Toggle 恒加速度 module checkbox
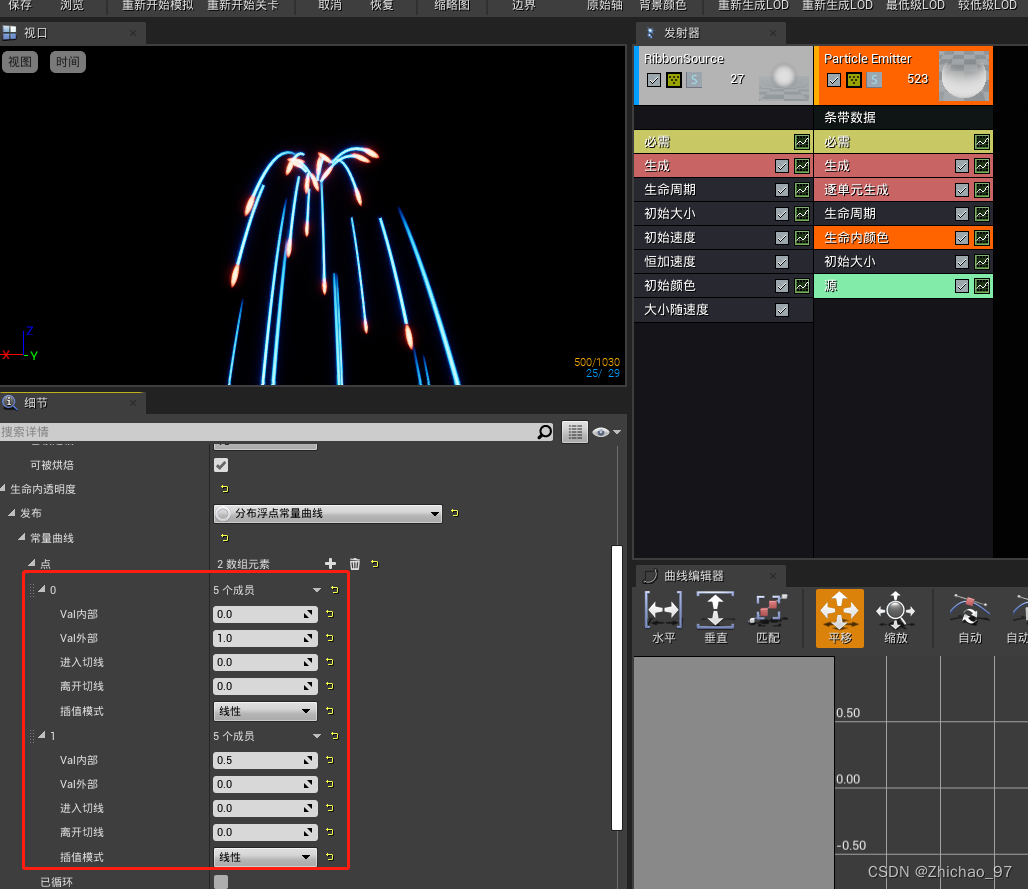The image size is (1028, 889). (781, 262)
